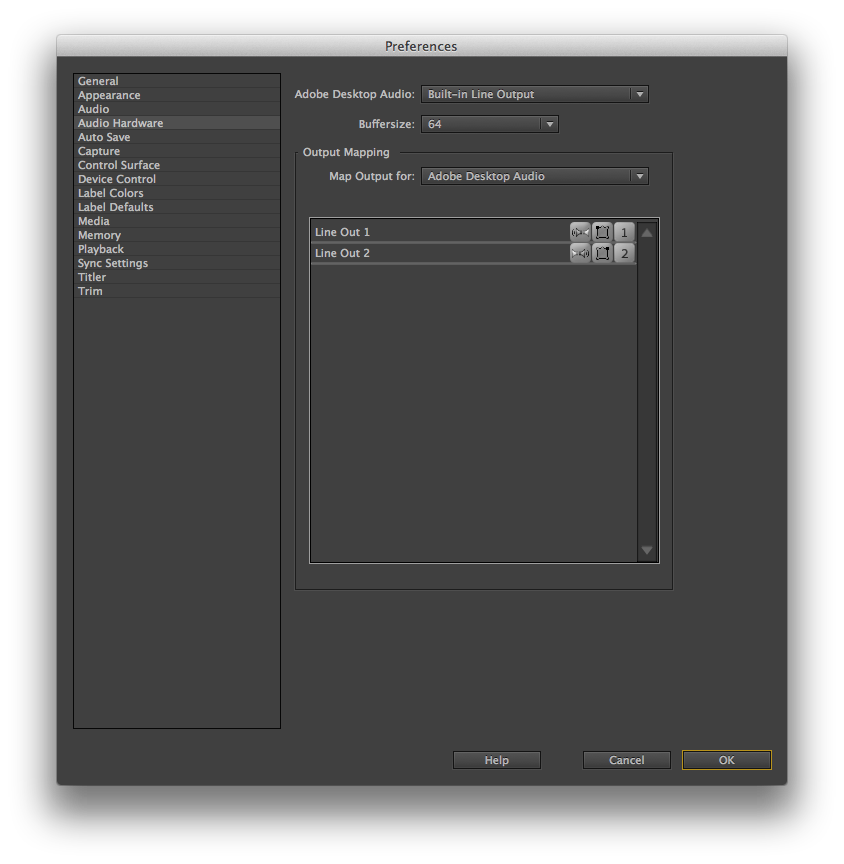Select the Audio Hardware category
The width and height of the screenshot is (844, 864).
(x=177, y=123)
